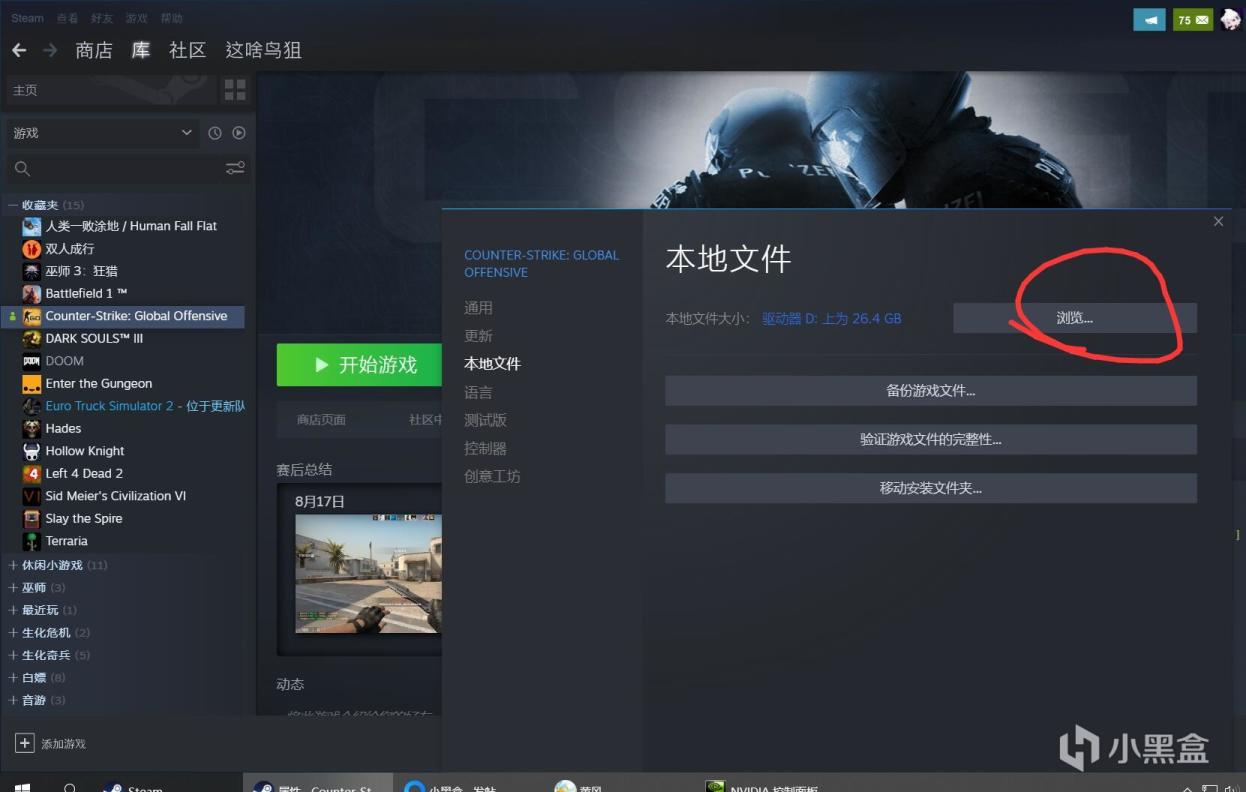Select 创意工坊 in properties sidebar
The image size is (1246, 792).
(492, 476)
